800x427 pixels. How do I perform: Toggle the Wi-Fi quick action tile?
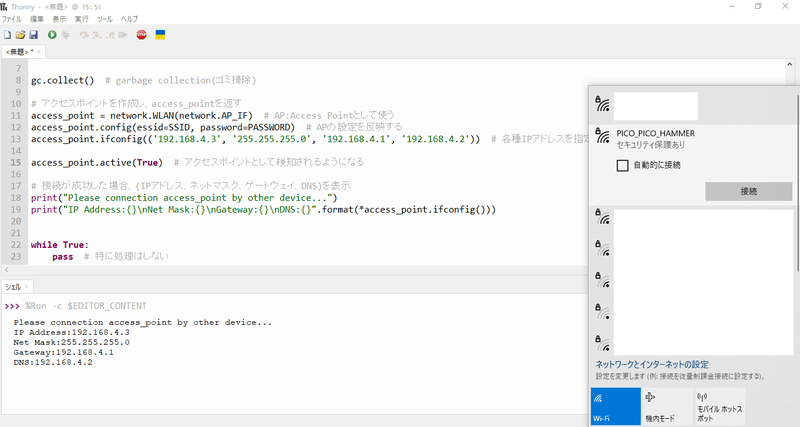615,407
